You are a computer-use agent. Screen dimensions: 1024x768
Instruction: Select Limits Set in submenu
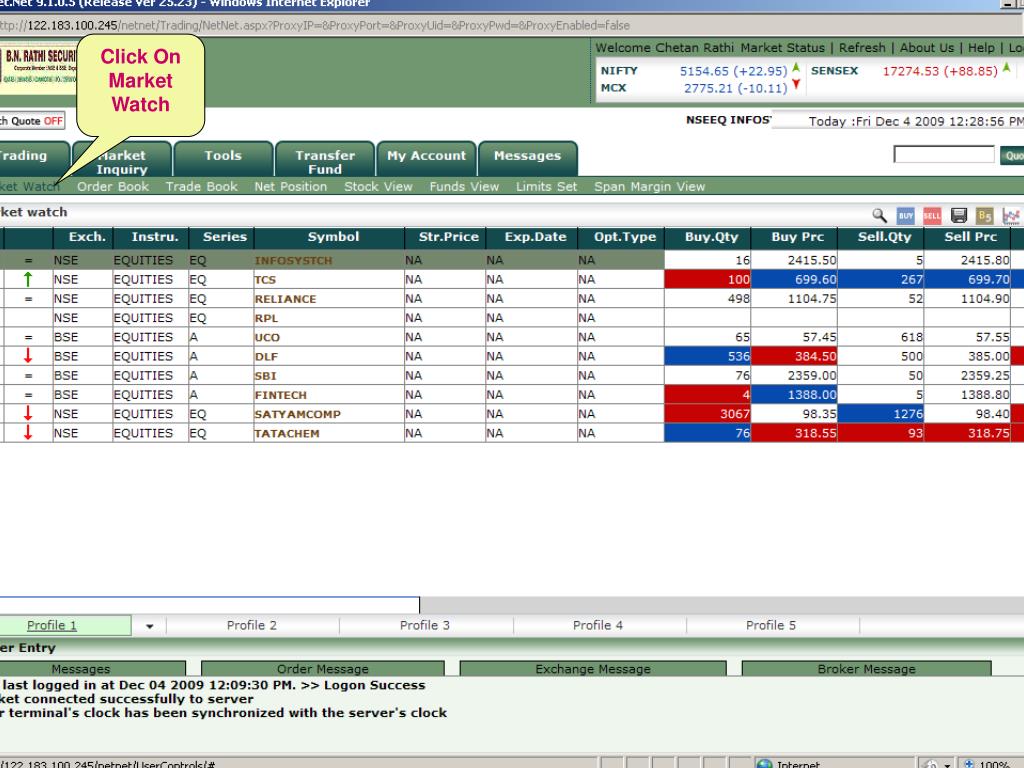pos(547,187)
